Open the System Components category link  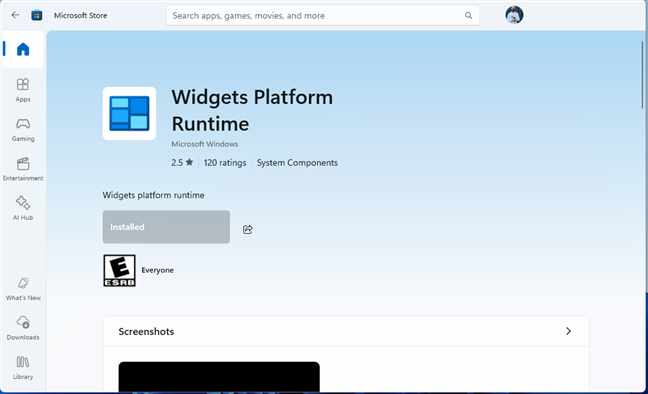(297, 162)
